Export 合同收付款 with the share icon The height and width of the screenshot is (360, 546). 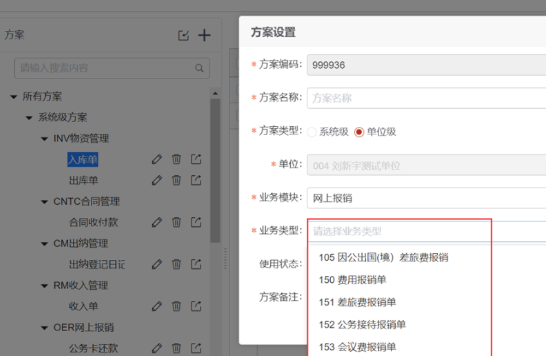(196, 222)
